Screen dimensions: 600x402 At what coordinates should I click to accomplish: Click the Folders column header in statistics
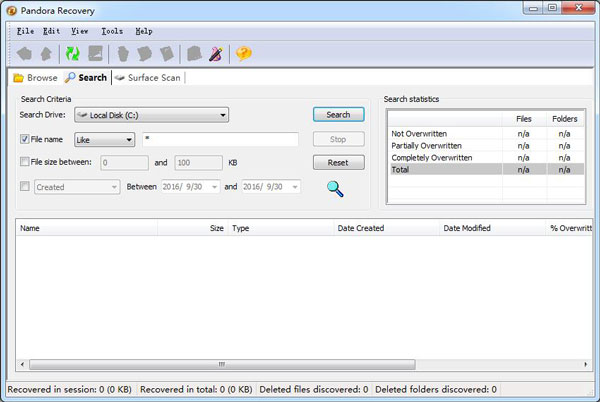coord(565,119)
